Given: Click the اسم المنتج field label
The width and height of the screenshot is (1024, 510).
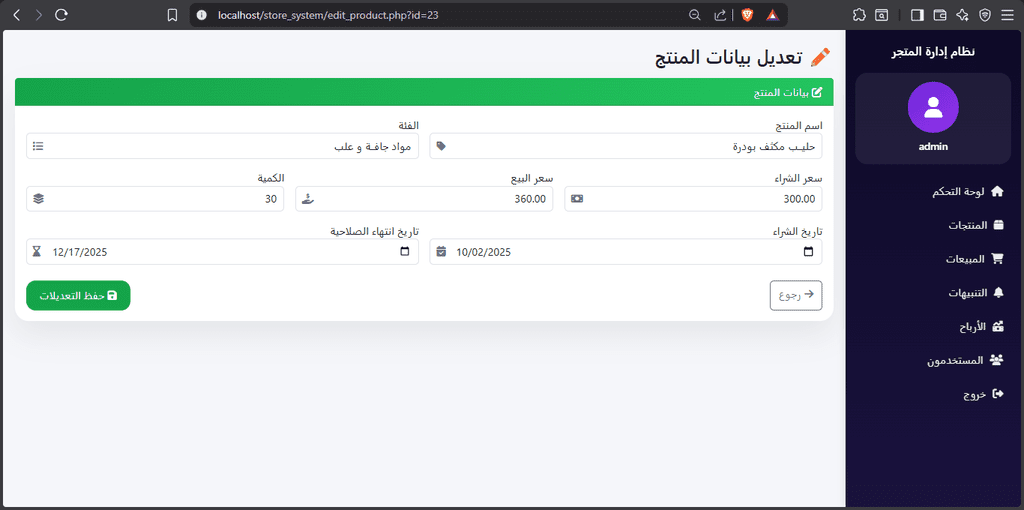Looking at the screenshot, I should [798, 125].
